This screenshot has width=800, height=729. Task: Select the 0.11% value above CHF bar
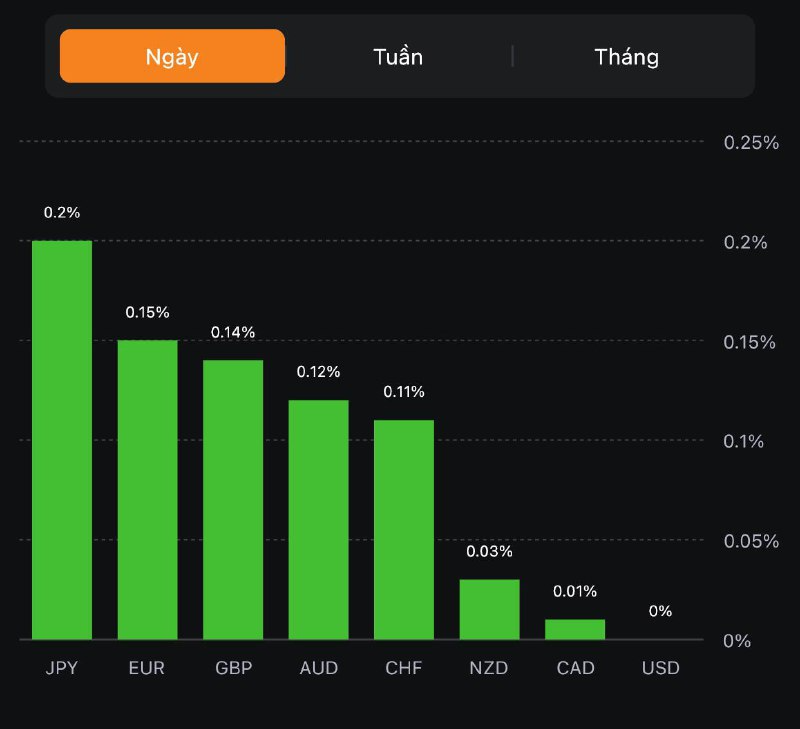coord(404,391)
